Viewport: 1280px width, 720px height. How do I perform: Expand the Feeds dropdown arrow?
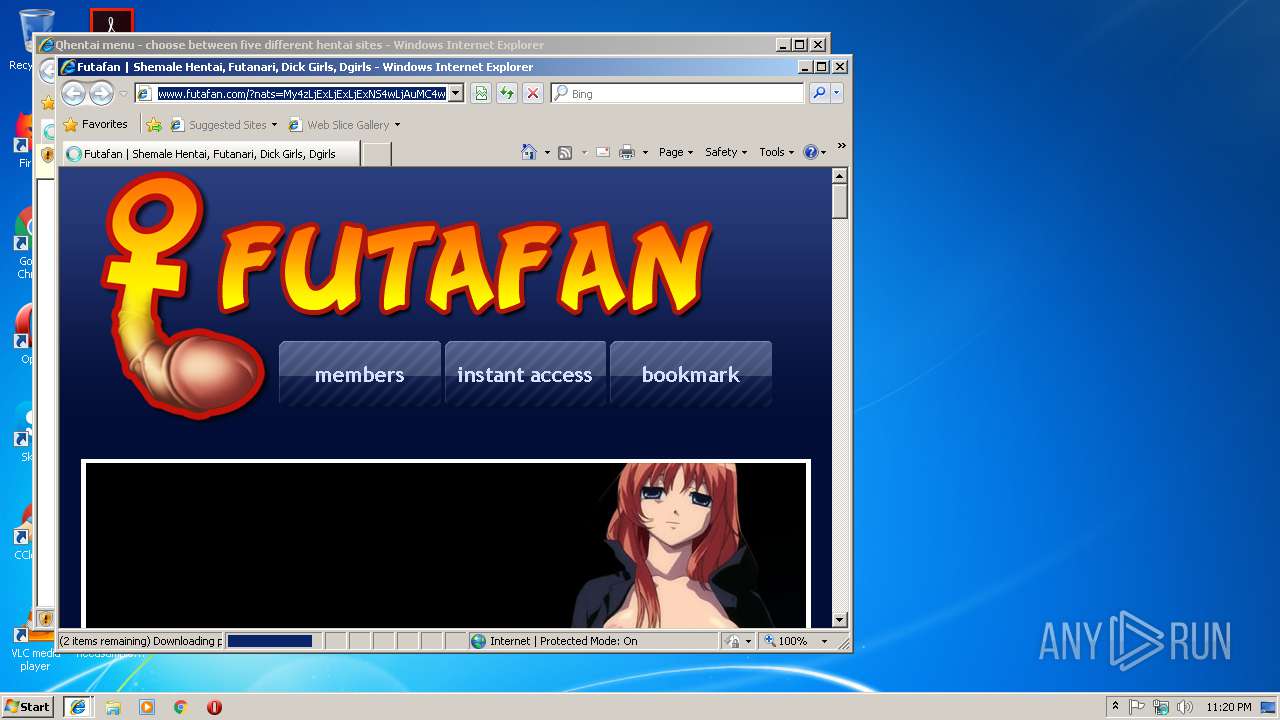coord(584,152)
